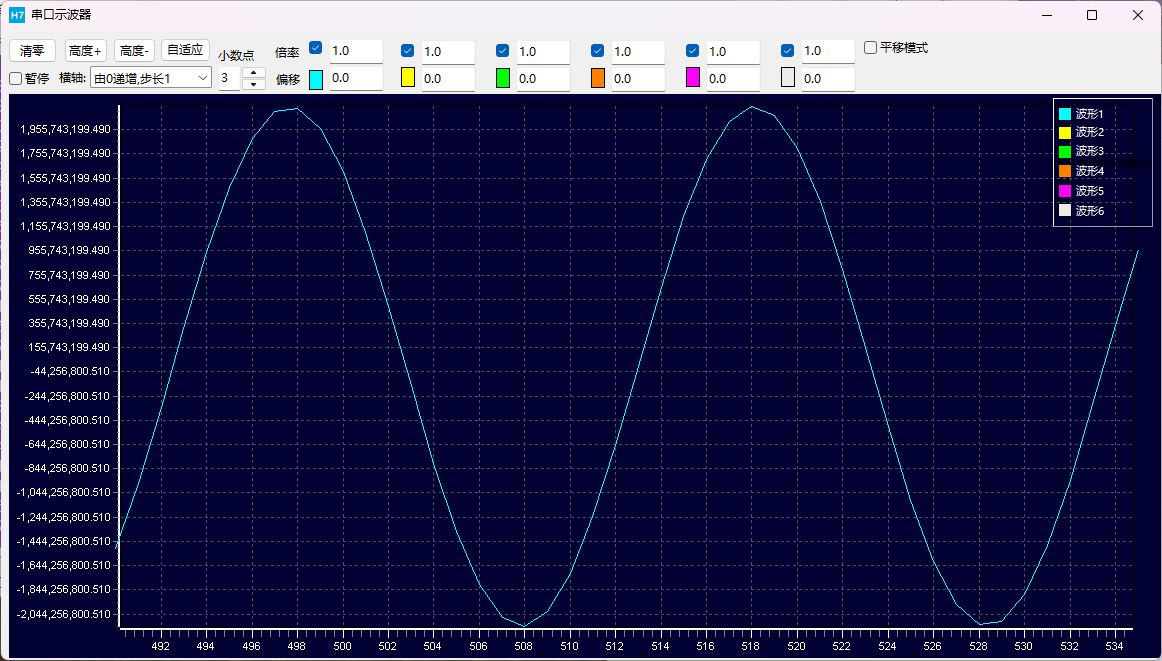
Task: Enable the 暂停 (pause) checkbox
Action: pyautogui.click(x=16, y=78)
